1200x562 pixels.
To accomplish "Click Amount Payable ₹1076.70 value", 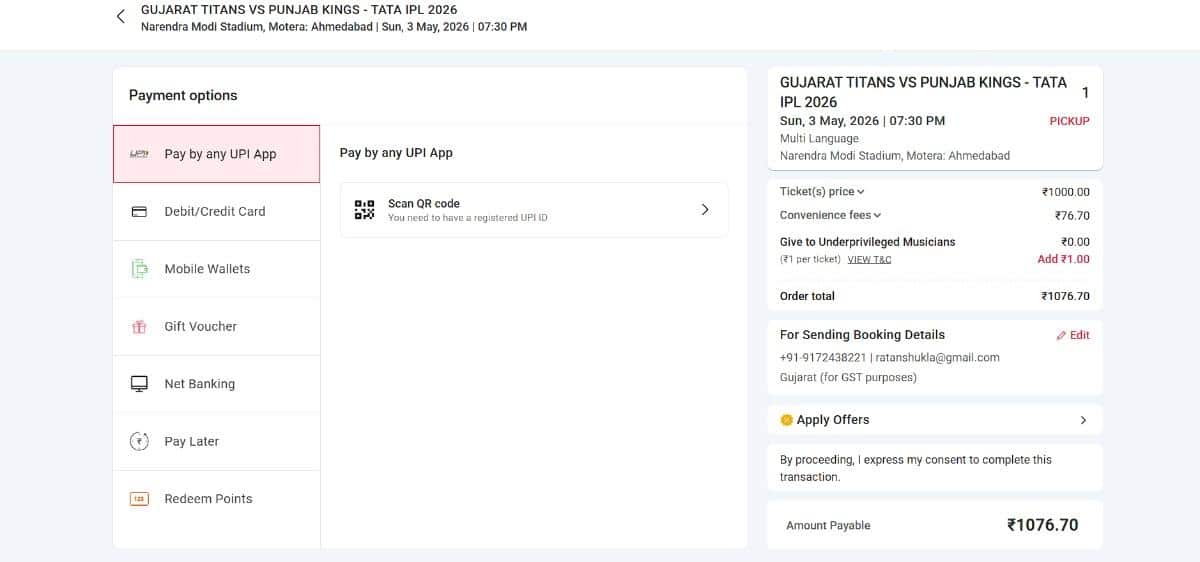I will [x=1042, y=525].
